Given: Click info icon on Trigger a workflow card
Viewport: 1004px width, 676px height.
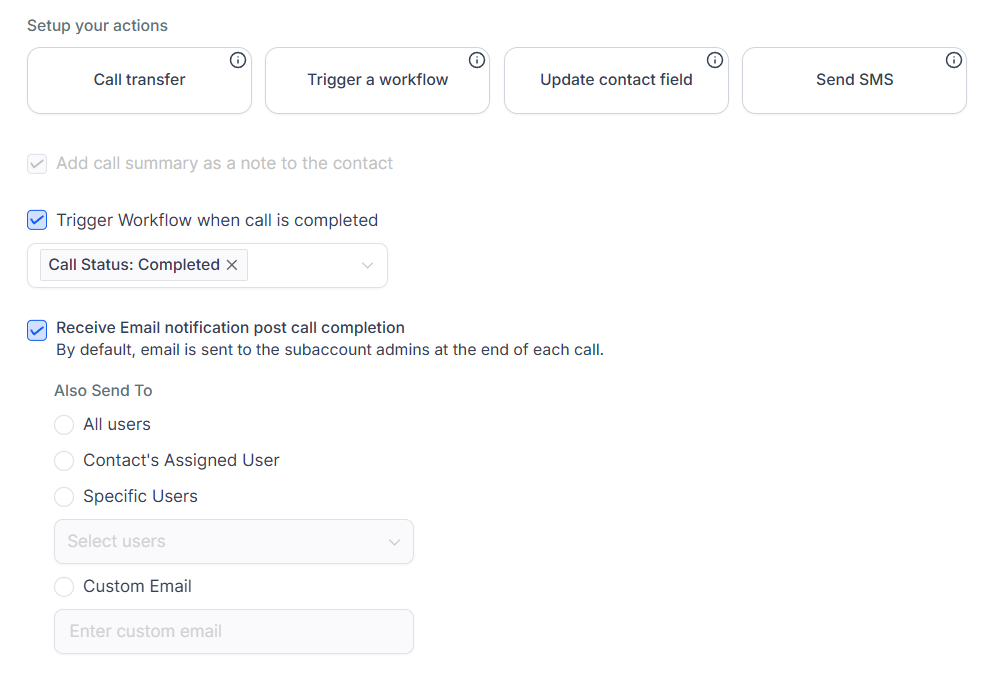Looking at the screenshot, I should click(x=477, y=60).
